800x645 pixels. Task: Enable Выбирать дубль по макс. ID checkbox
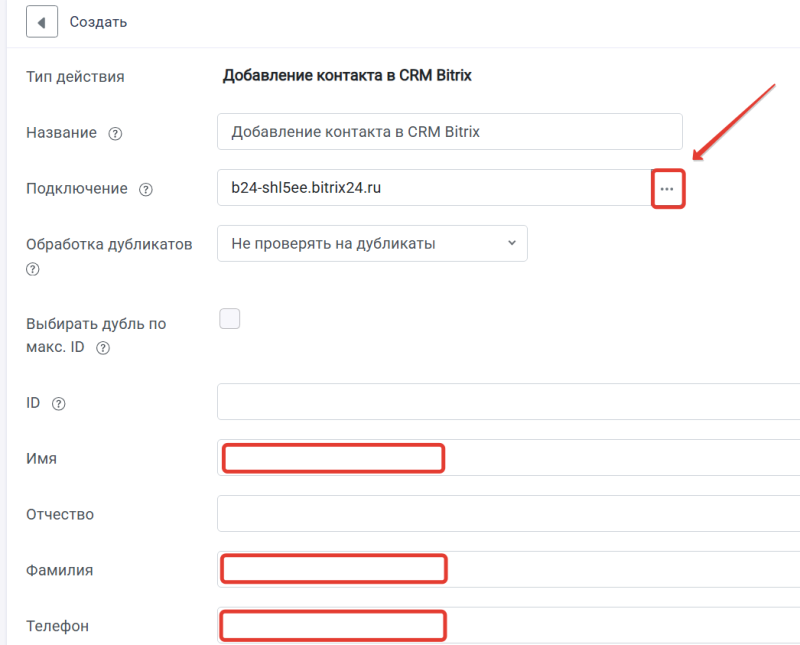230,319
